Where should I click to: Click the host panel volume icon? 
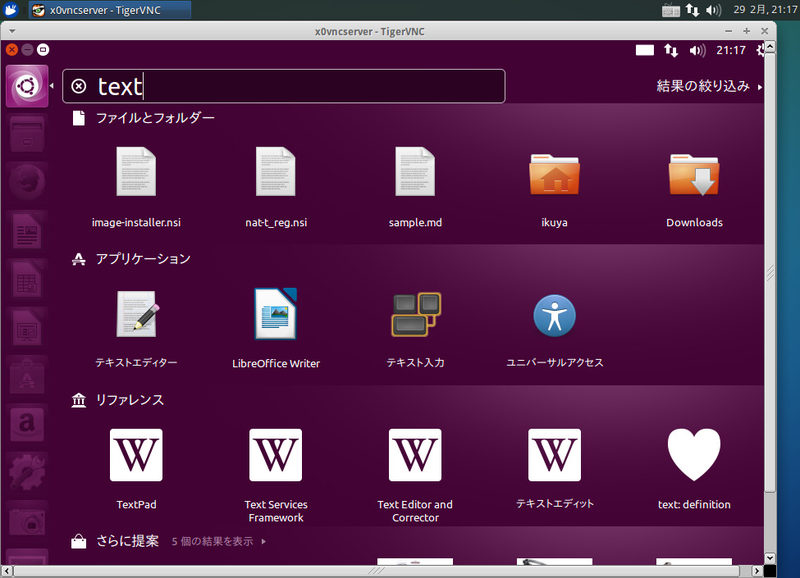click(714, 10)
